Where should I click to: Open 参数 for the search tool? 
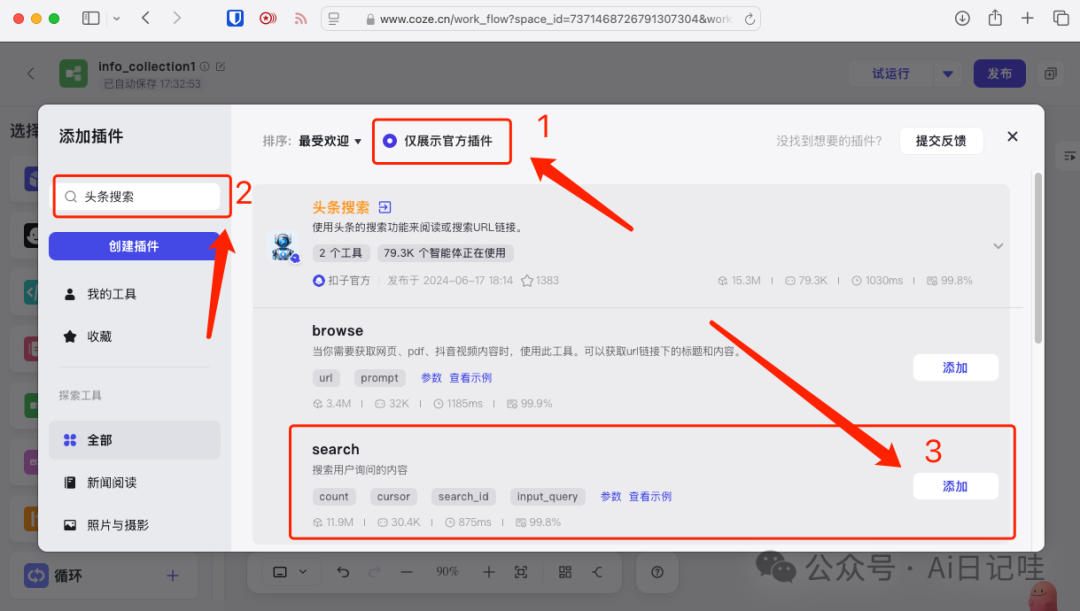pyautogui.click(x=611, y=497)
